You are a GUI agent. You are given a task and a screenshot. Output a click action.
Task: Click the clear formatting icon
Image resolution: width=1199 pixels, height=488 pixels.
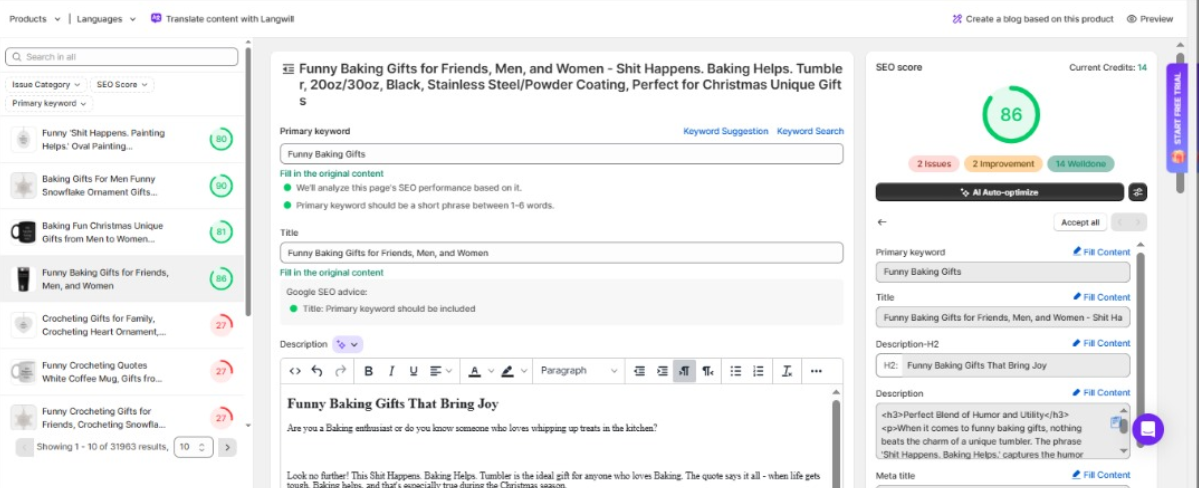787,371
